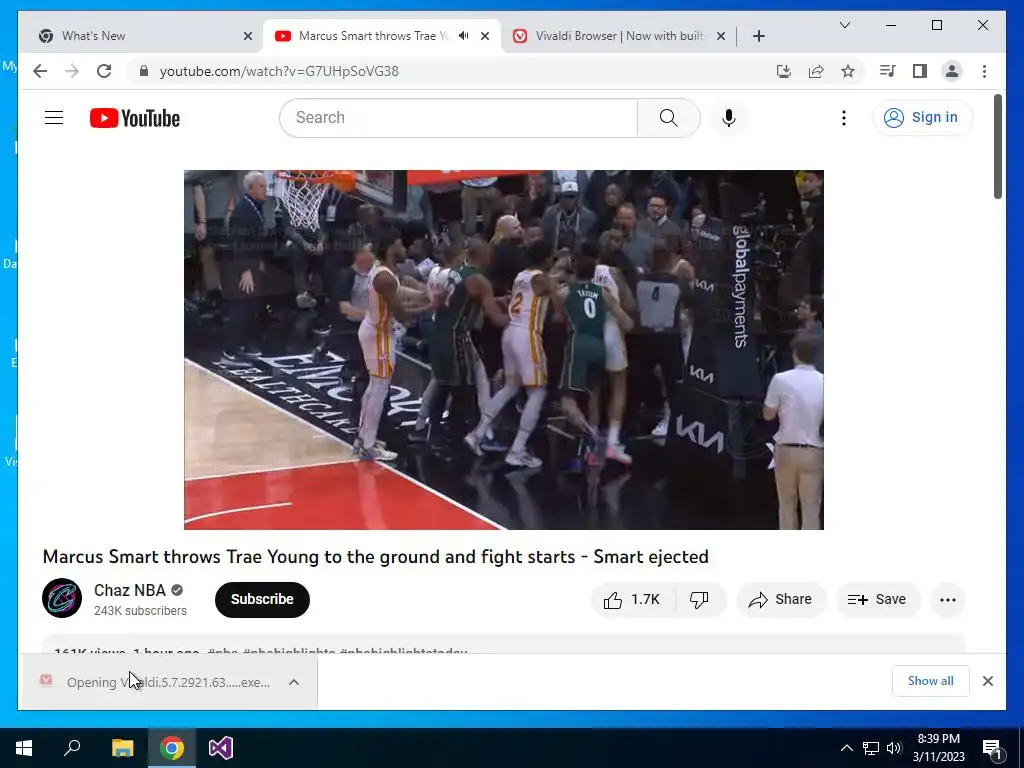Open the Chrome profile avatar
The image size is (1024, 768).
(x=952, y=71)
